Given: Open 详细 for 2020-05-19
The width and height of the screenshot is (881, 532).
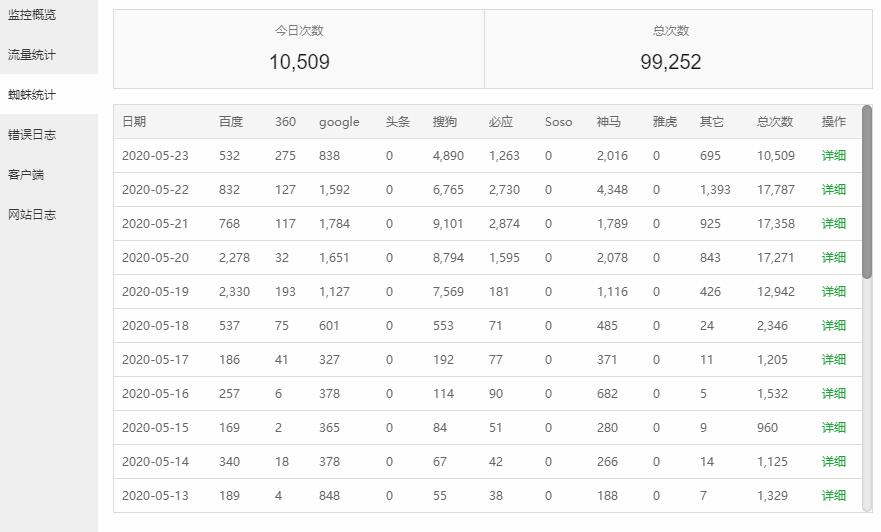Looking at the screenshot, I should pyautogui.click(x=833, y=292).
